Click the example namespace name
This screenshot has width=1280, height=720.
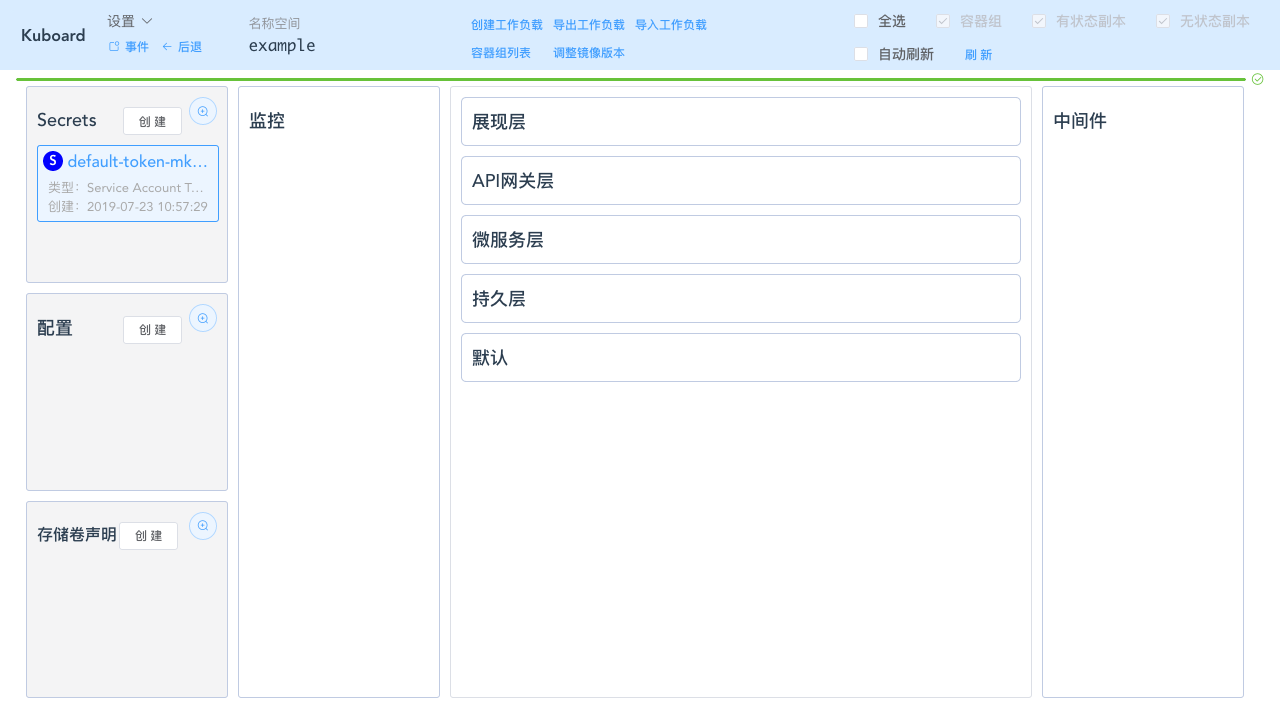tap(282, 46)
